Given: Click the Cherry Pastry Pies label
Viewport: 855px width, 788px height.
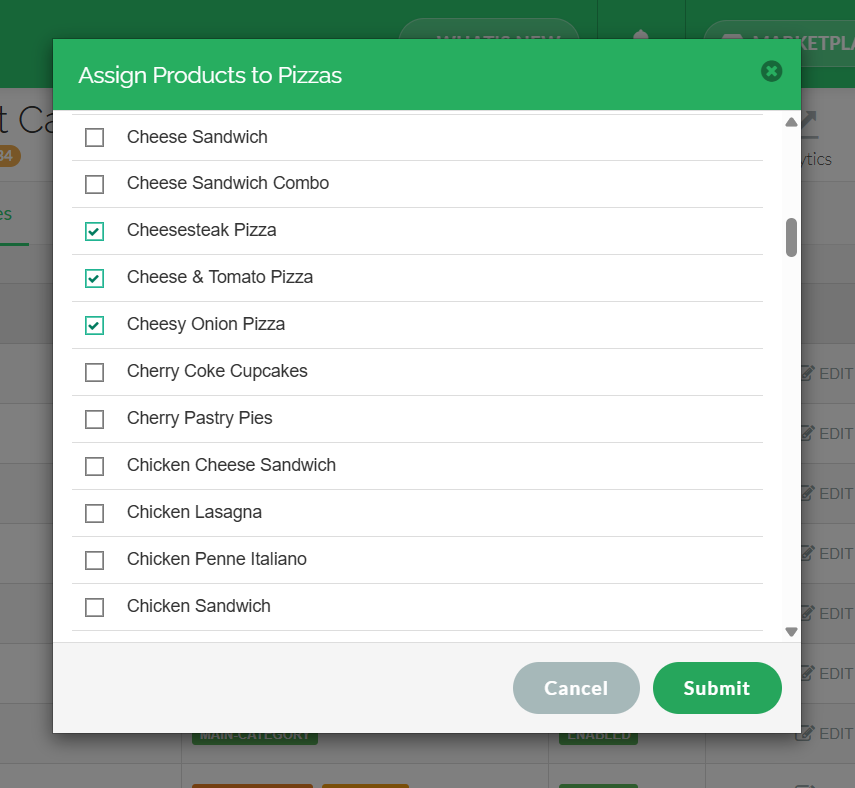Looking at the screenshot, I should point(200,418).
